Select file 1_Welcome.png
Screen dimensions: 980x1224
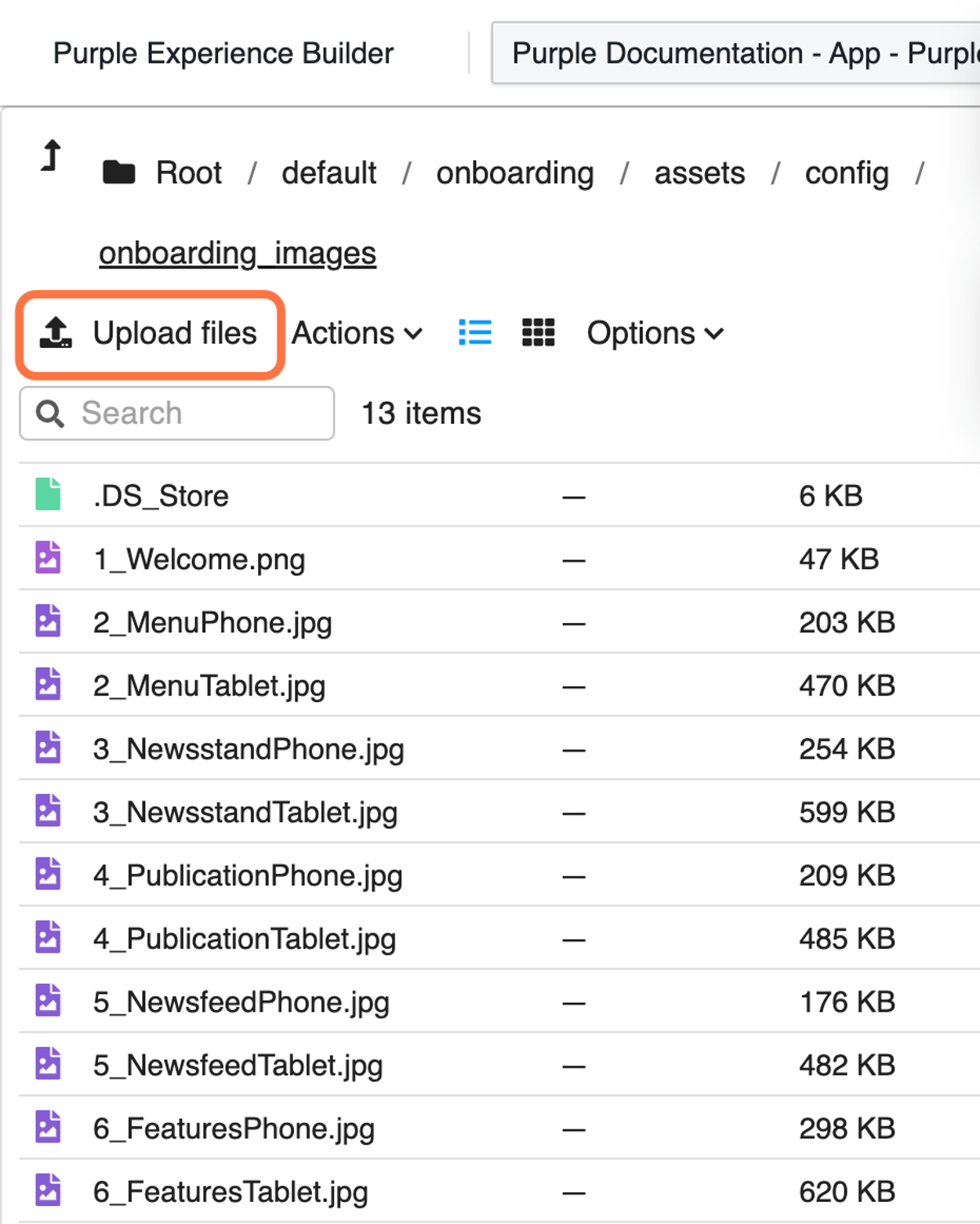tap(199, 559)
